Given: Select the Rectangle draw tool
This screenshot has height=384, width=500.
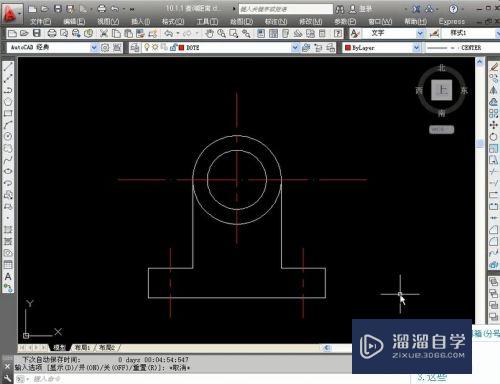Looking at the screenshot, I should tap(8, 113).
